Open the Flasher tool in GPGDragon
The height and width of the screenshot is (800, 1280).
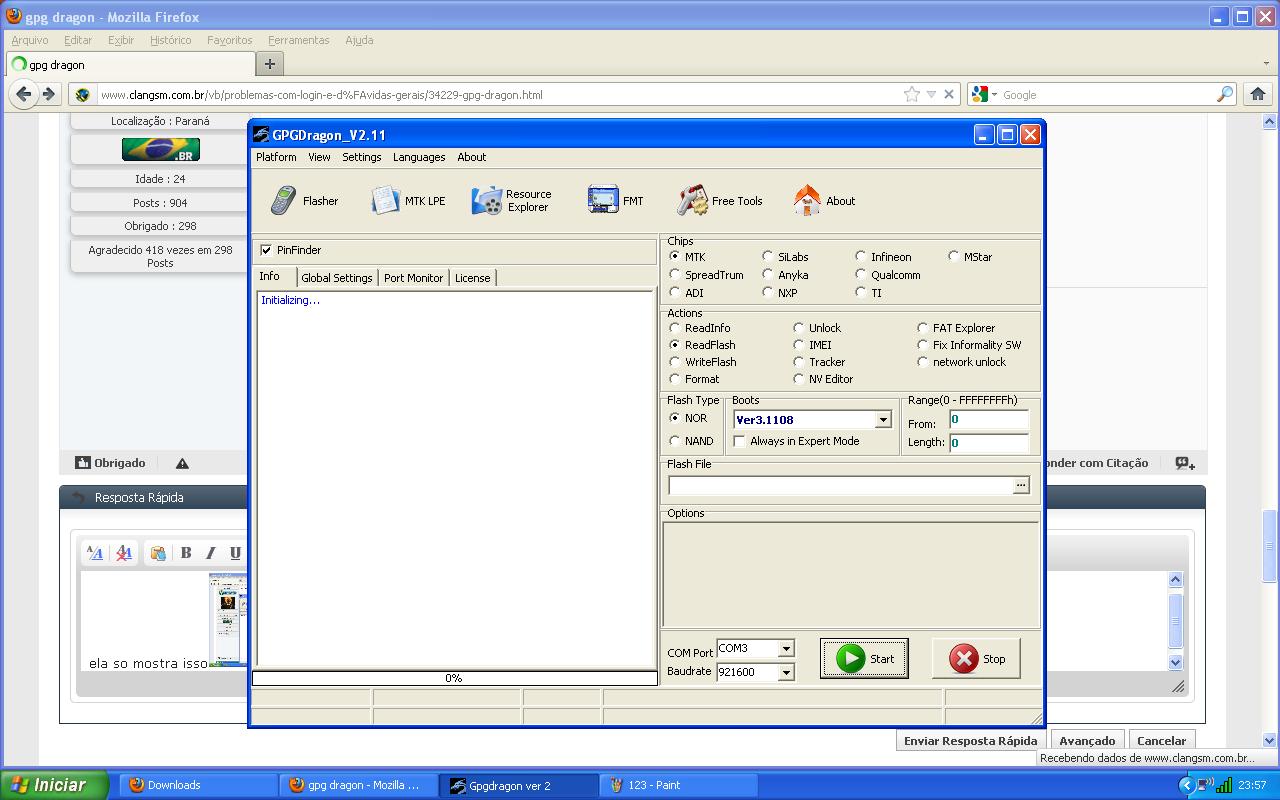pos(304,201)
